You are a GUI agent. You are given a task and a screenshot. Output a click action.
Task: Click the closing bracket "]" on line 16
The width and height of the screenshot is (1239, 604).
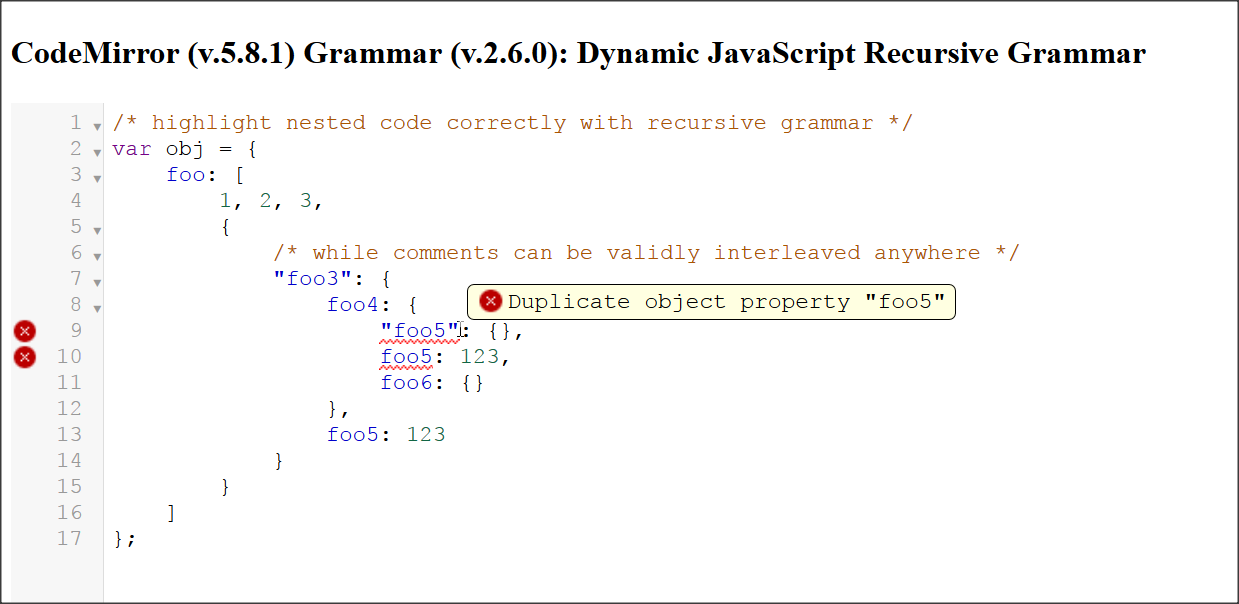[x=172, y=513]
